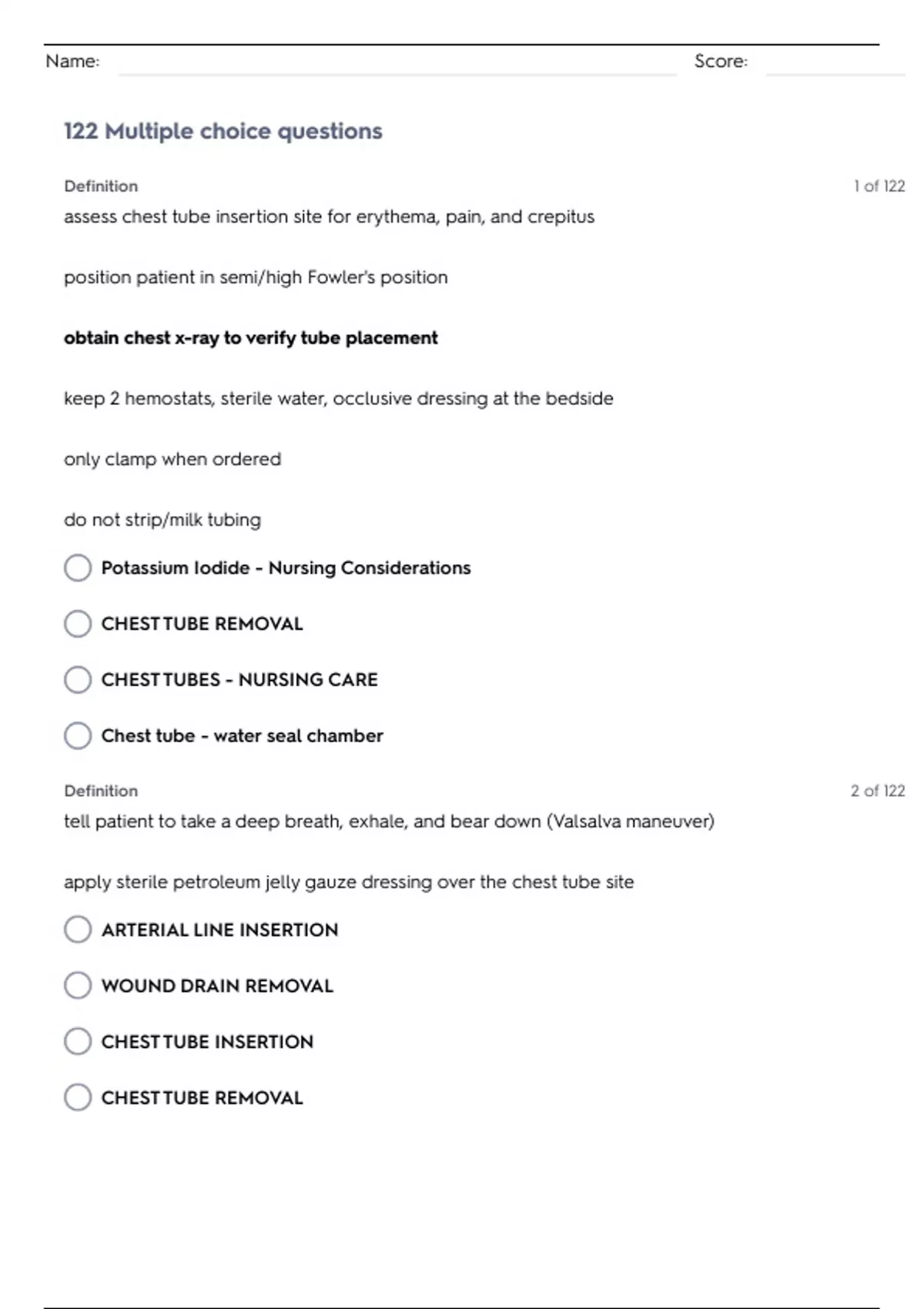924x1309 pixels.
Task: Choose the WOUND DRAIN REMOVAL answer
Action: tap(78, 986)
